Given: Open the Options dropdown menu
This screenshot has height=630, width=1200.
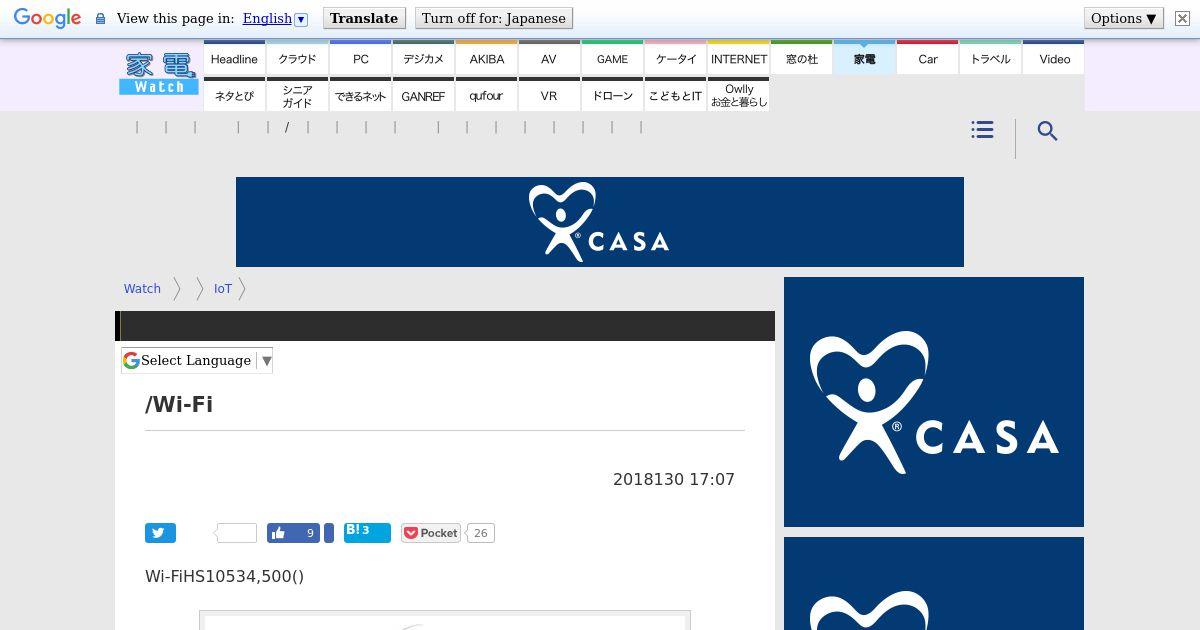Looking at the screenshot, I should [x=1124, y=18].
